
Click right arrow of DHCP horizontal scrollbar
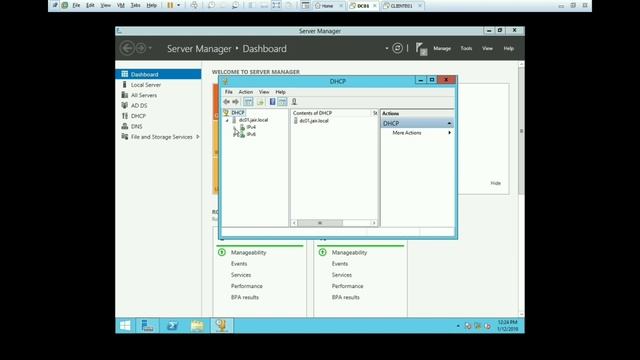click(x=374, y=223)
